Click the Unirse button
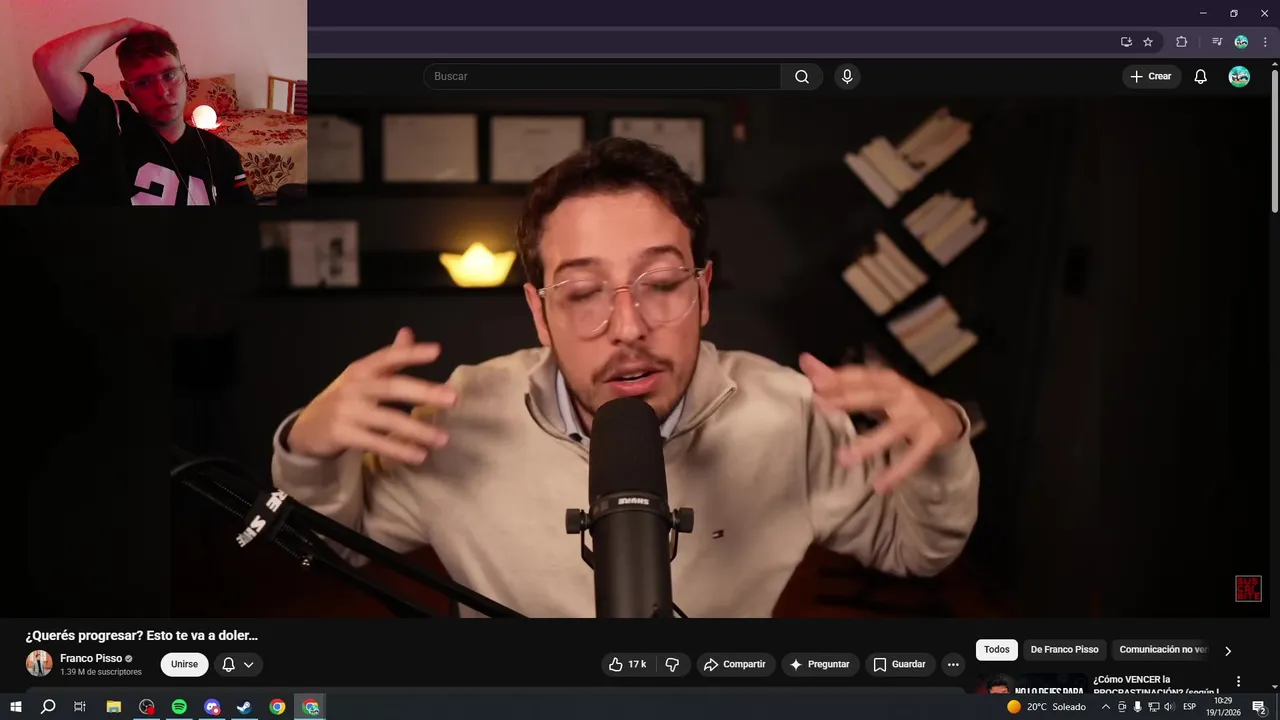 [x=184, y=664]
